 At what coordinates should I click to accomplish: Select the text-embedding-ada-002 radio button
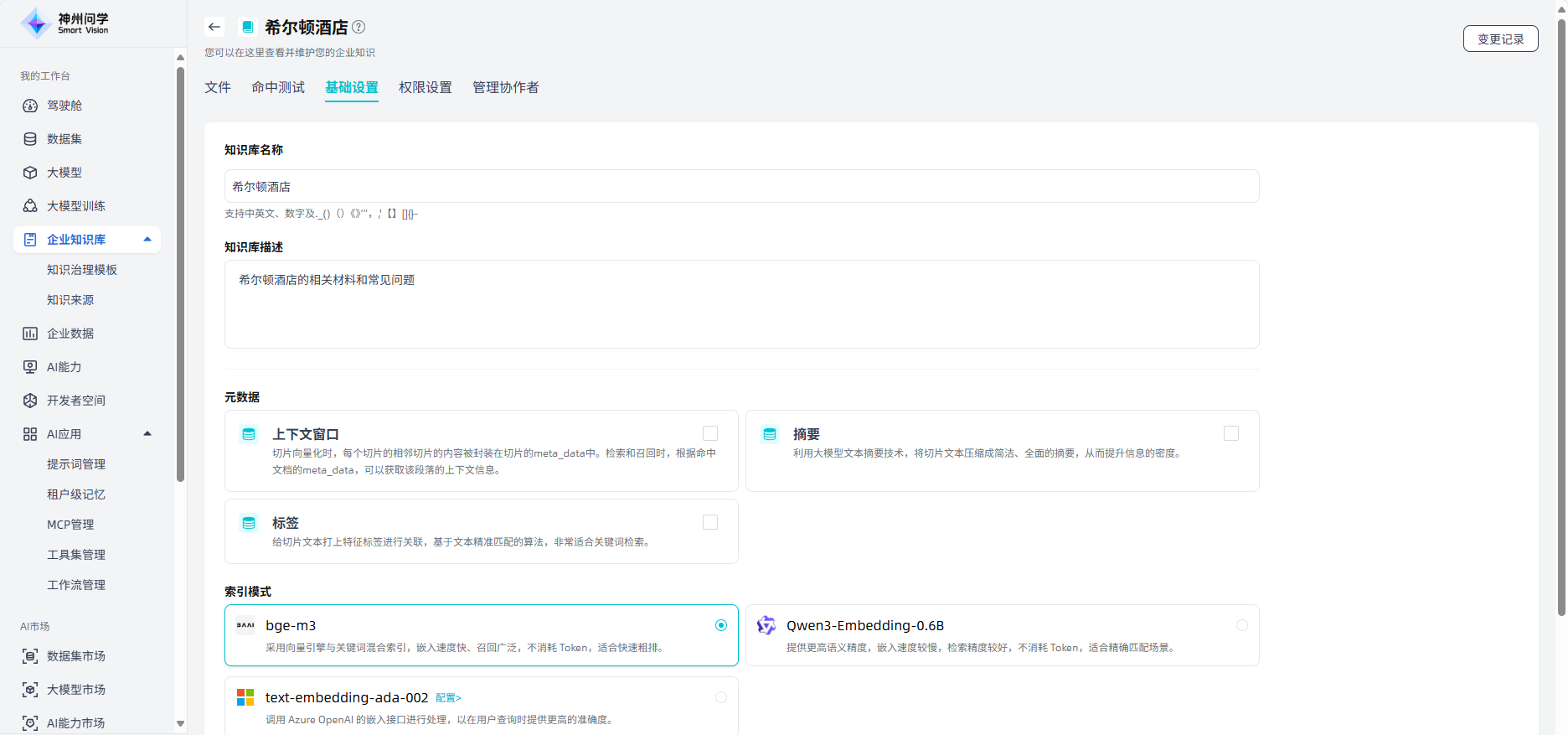(721, 697)
